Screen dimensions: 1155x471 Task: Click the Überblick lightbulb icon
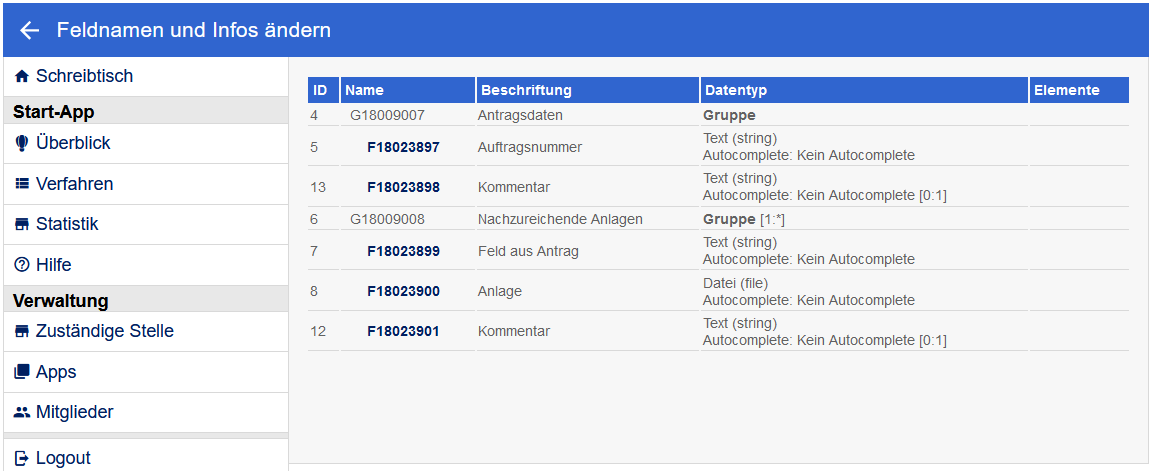22,143
